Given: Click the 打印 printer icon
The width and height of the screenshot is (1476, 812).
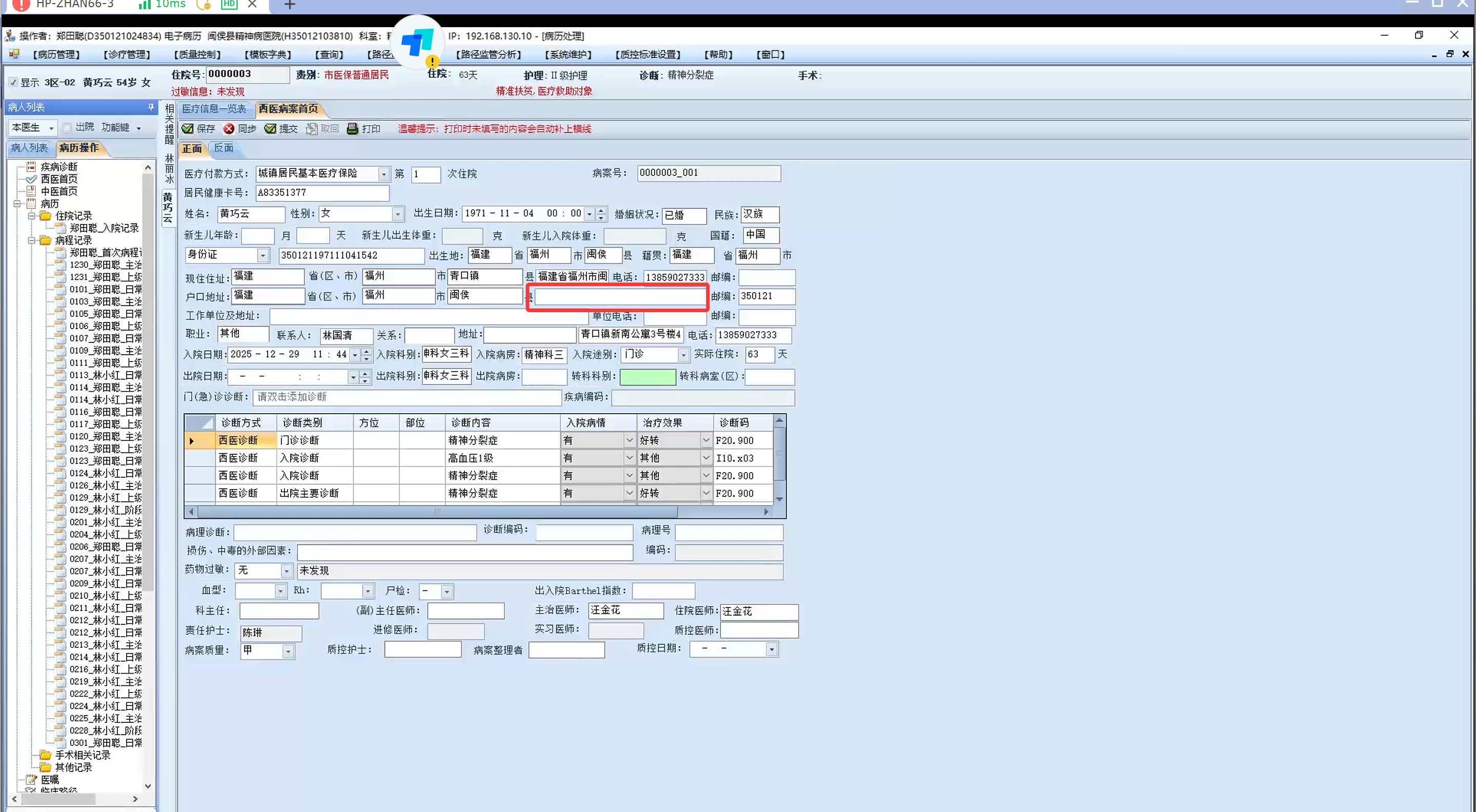Looking at the screenshot, I should pos(352,129).
